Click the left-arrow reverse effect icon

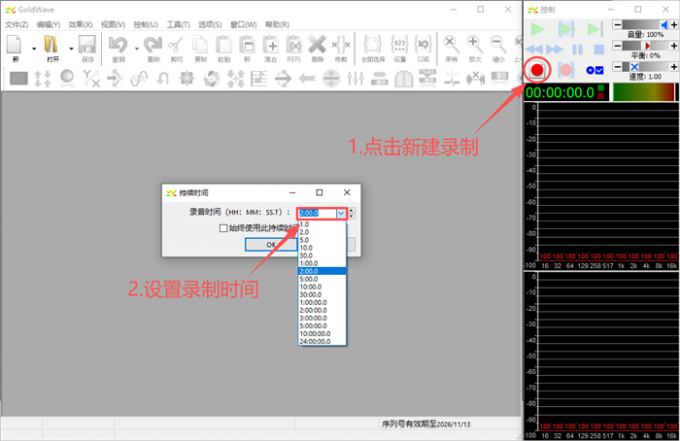[x=307, y=78]
